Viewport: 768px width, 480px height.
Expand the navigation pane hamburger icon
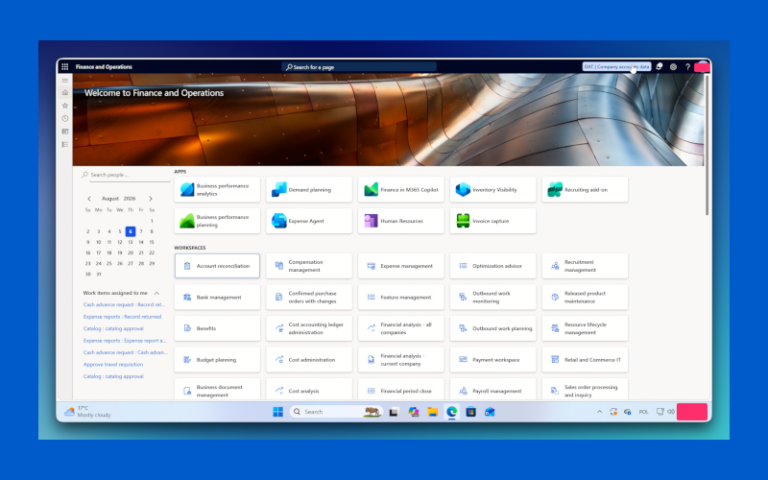65,80
